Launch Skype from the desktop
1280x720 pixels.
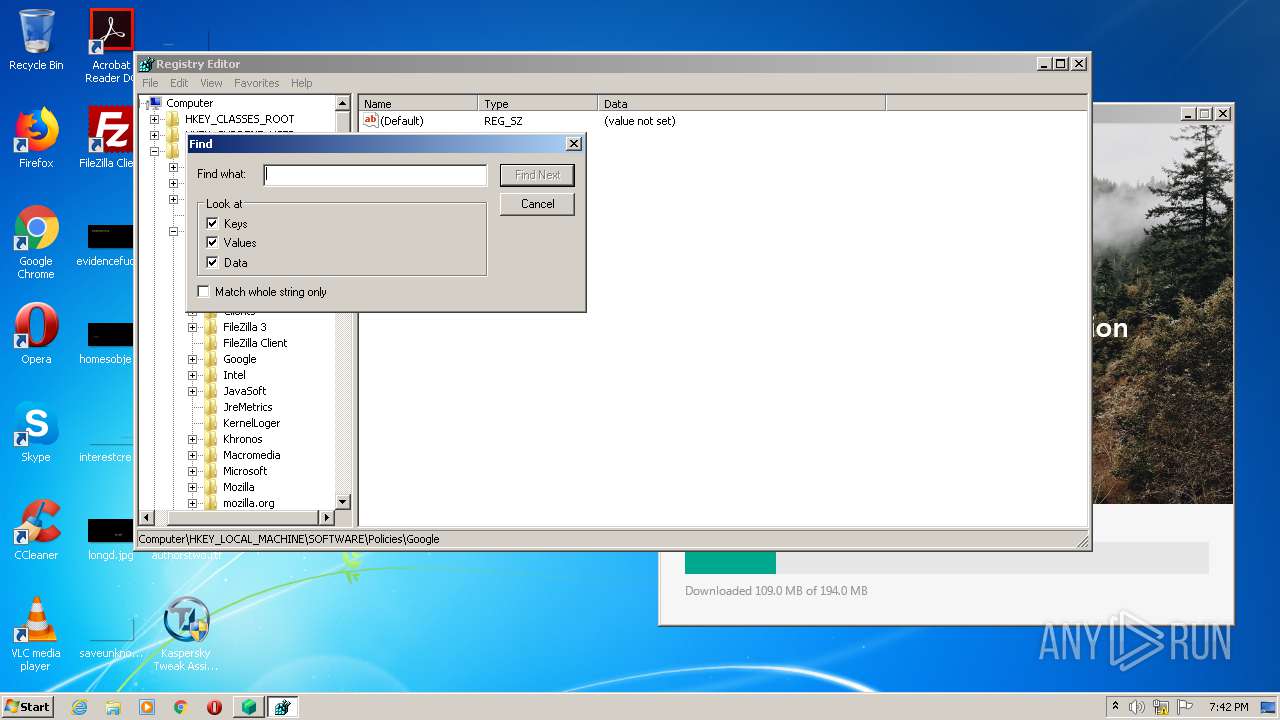(x=36, y=432)
